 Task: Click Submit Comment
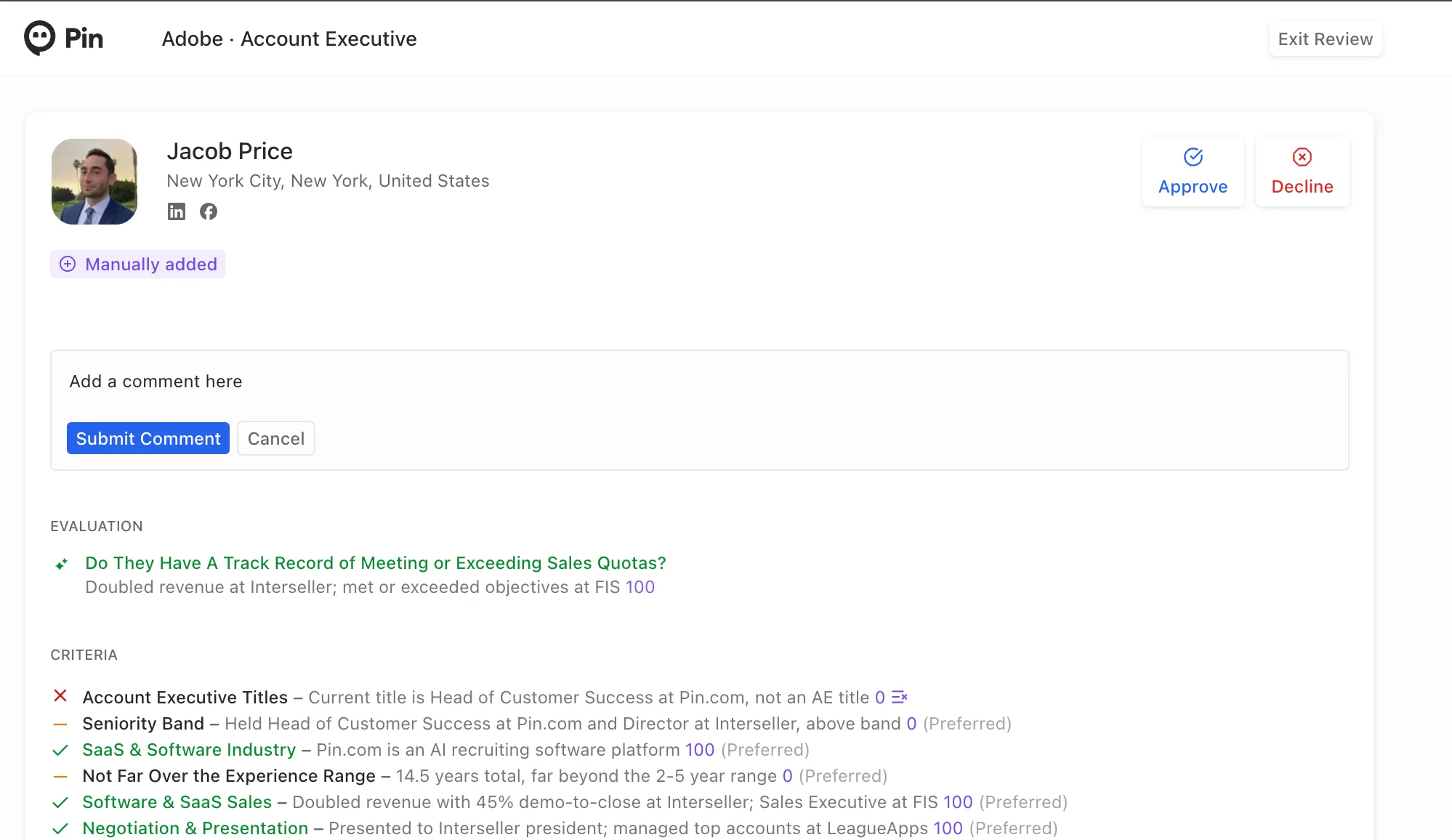tap(148, 438)
